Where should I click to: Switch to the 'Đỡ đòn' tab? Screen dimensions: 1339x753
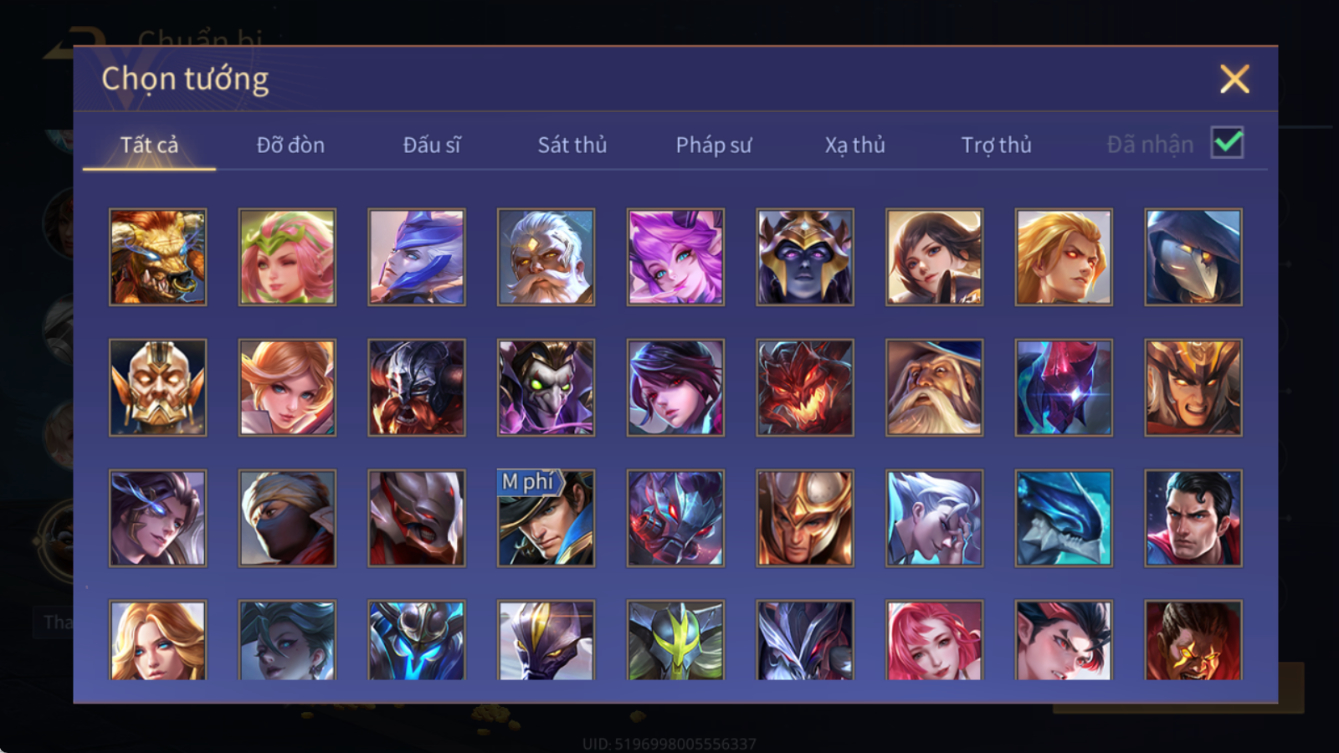pos(290,145)
